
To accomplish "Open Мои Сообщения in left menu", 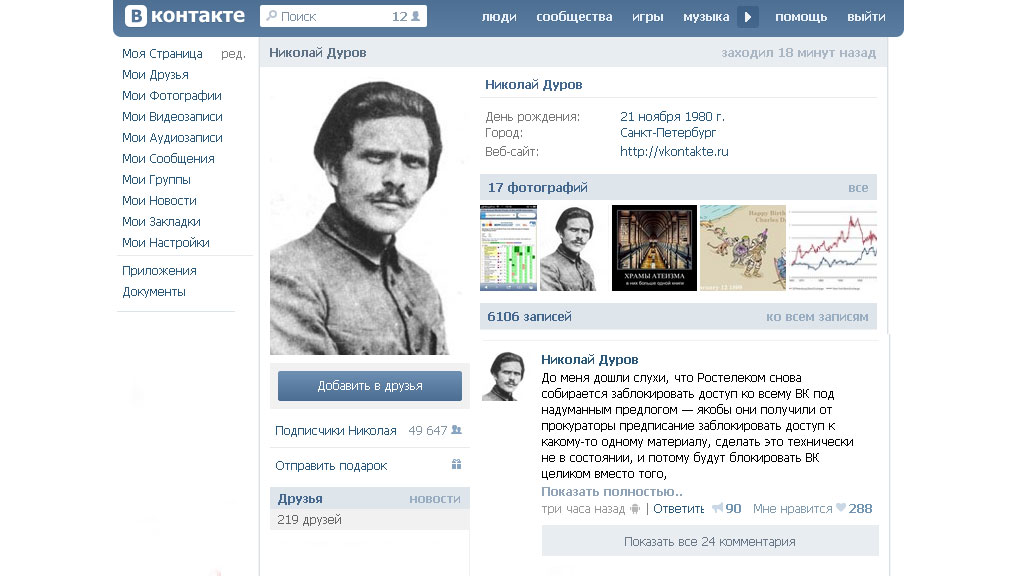I will click(168, 159).
